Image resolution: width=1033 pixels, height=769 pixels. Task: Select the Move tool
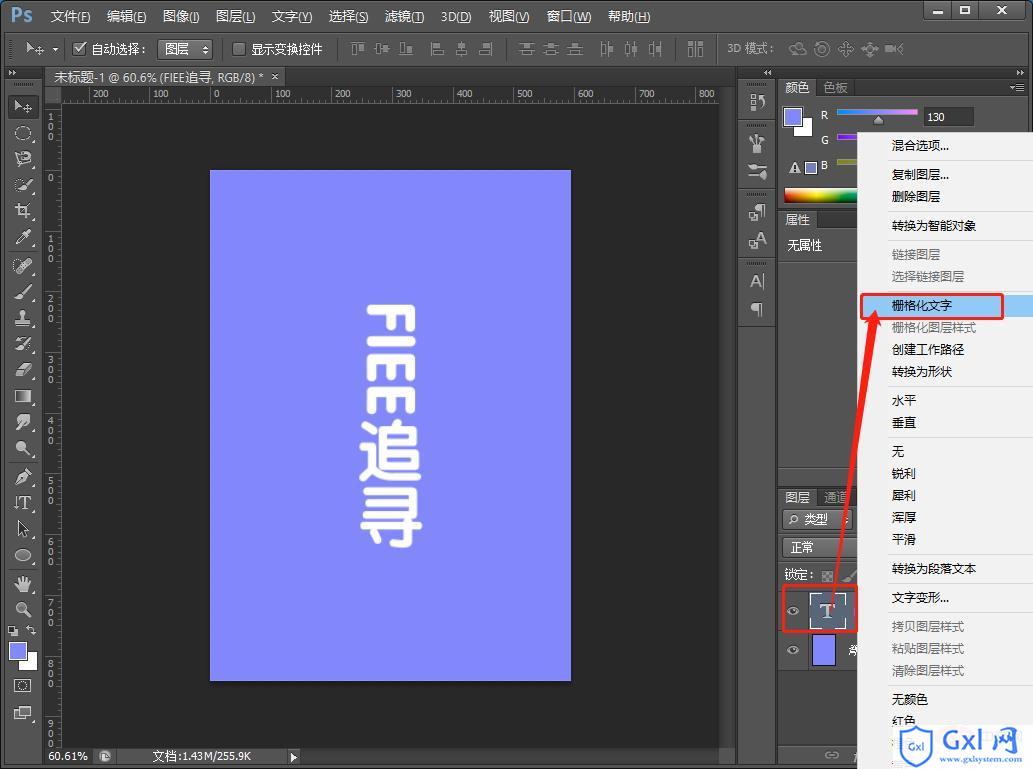pos(23,106)
